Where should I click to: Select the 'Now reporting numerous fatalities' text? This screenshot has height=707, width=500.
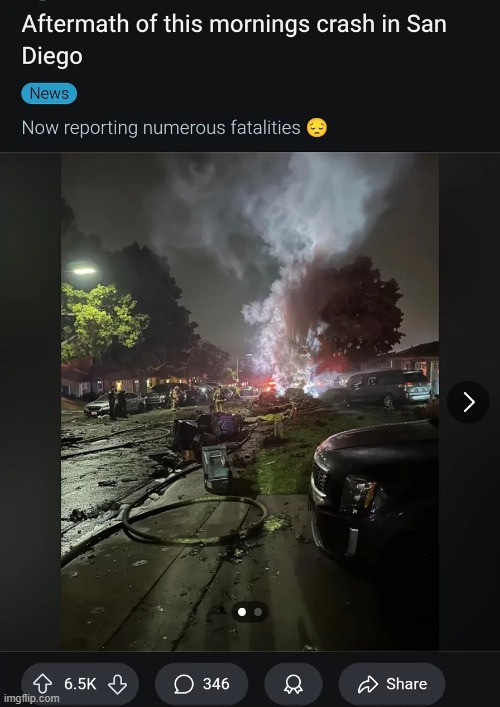(x=161, y=128)
